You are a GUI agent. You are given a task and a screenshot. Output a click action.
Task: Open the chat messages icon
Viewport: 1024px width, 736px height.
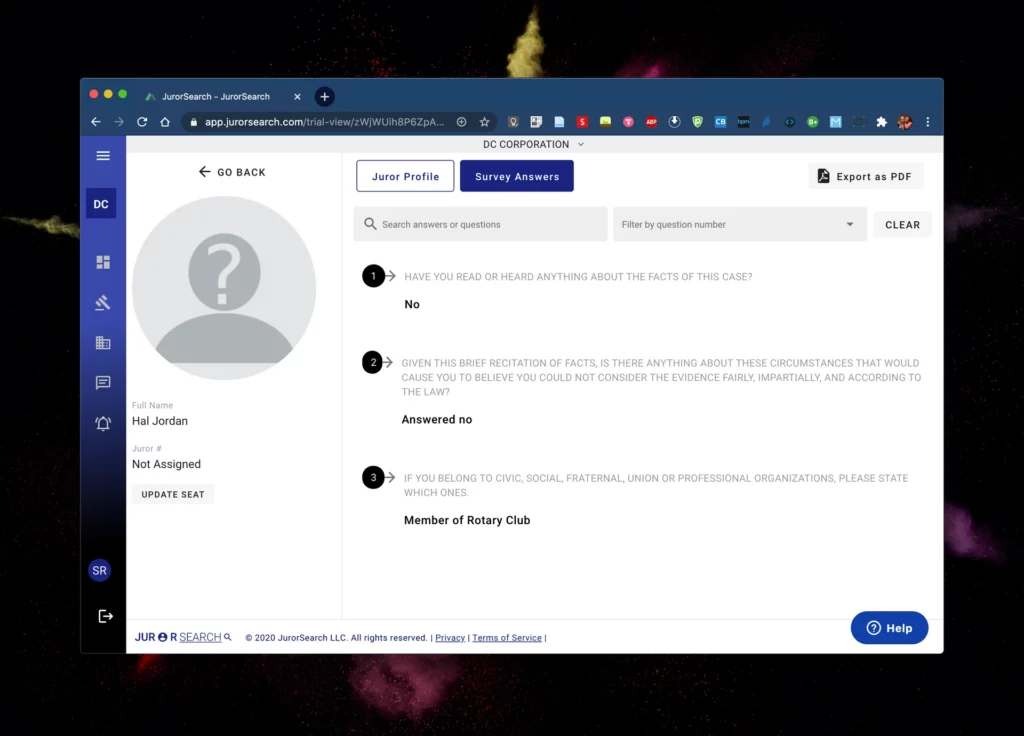point(103,383)
